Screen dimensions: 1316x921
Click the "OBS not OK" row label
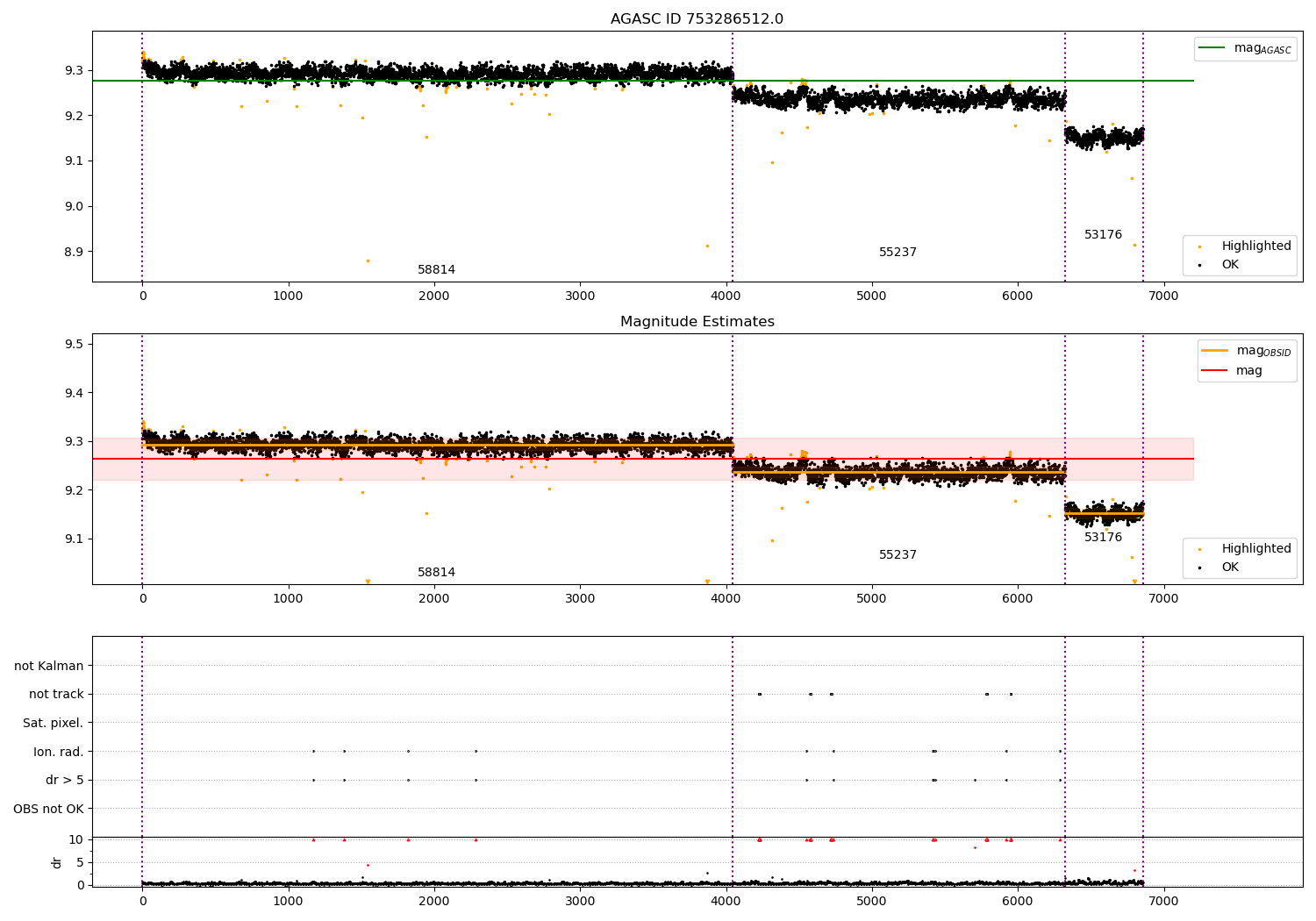(x=48, y=809)
